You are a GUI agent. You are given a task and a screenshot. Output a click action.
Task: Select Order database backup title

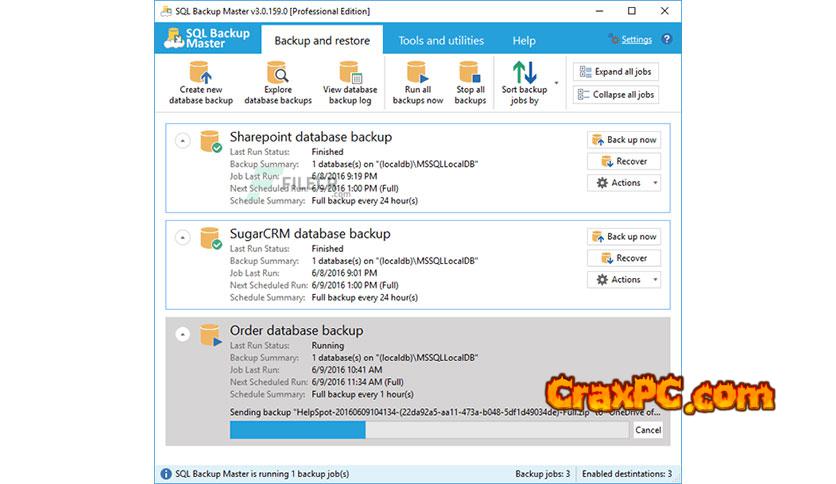coord(296,330)
